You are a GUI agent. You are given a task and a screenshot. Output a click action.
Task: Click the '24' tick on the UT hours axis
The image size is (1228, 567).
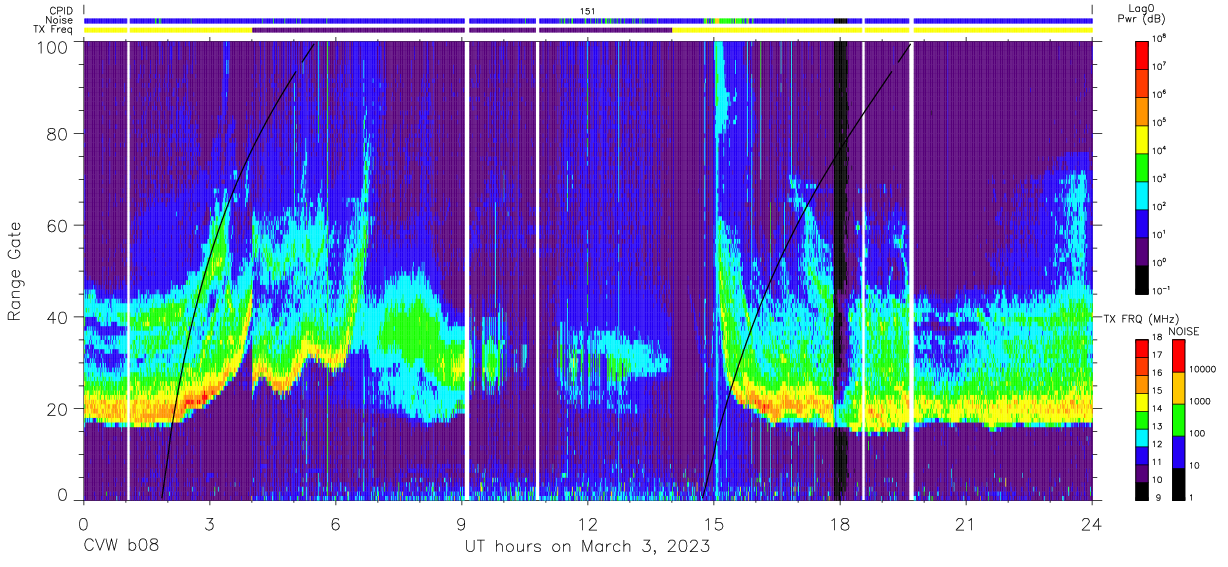(1092, 524)
